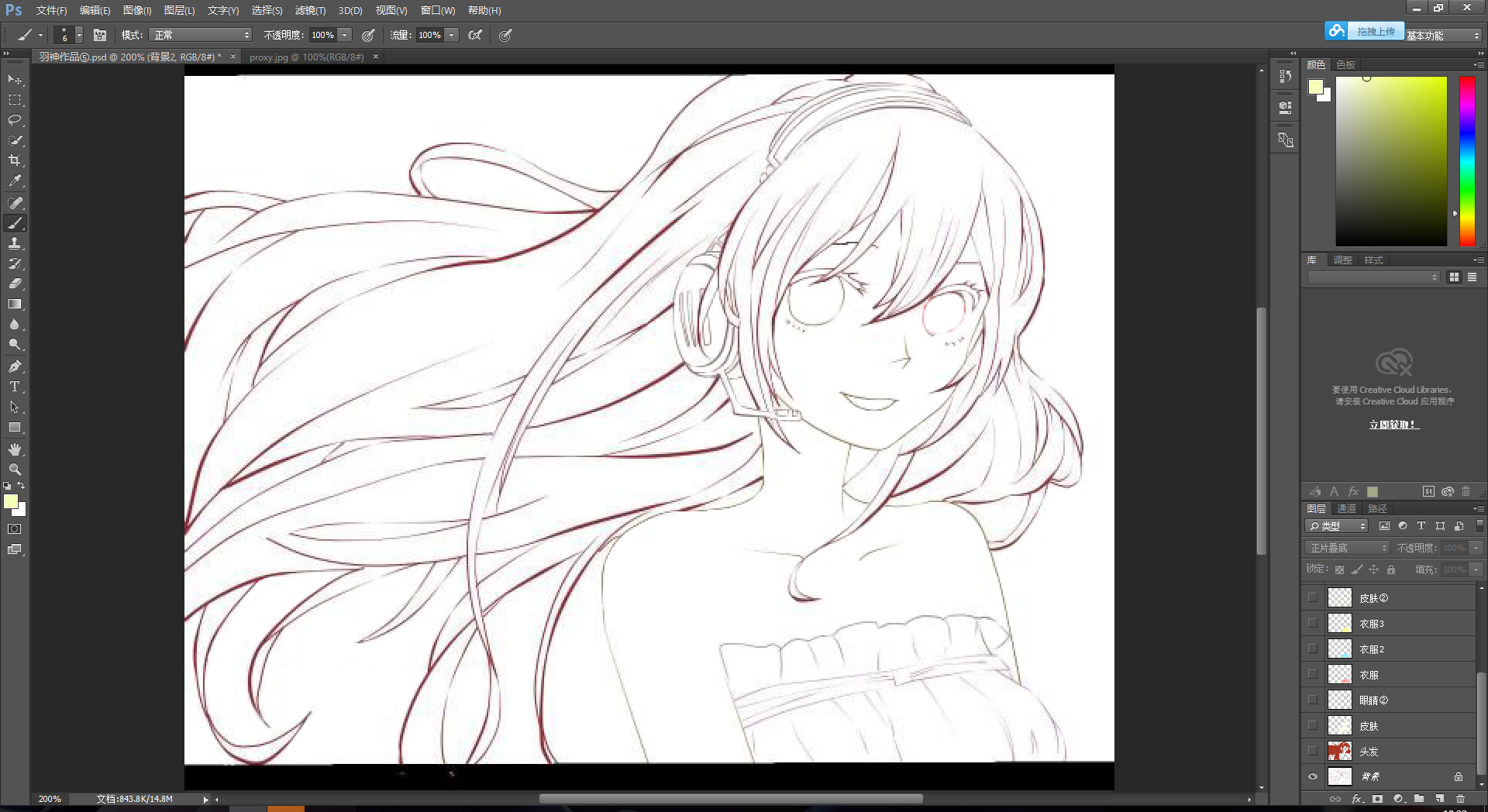This screenshot has height=812, width=1488.
Task: Open layer blend mode 正片叠底 dropdown
Action: [1348, 548]
